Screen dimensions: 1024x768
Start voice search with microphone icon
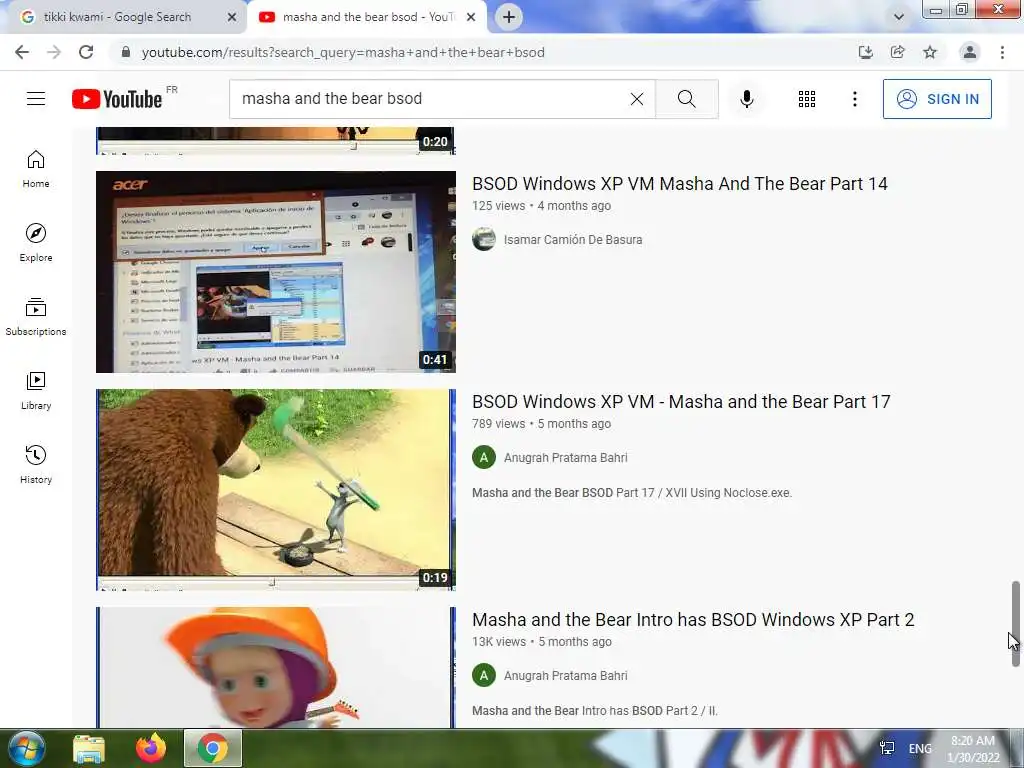coord(746,99)
